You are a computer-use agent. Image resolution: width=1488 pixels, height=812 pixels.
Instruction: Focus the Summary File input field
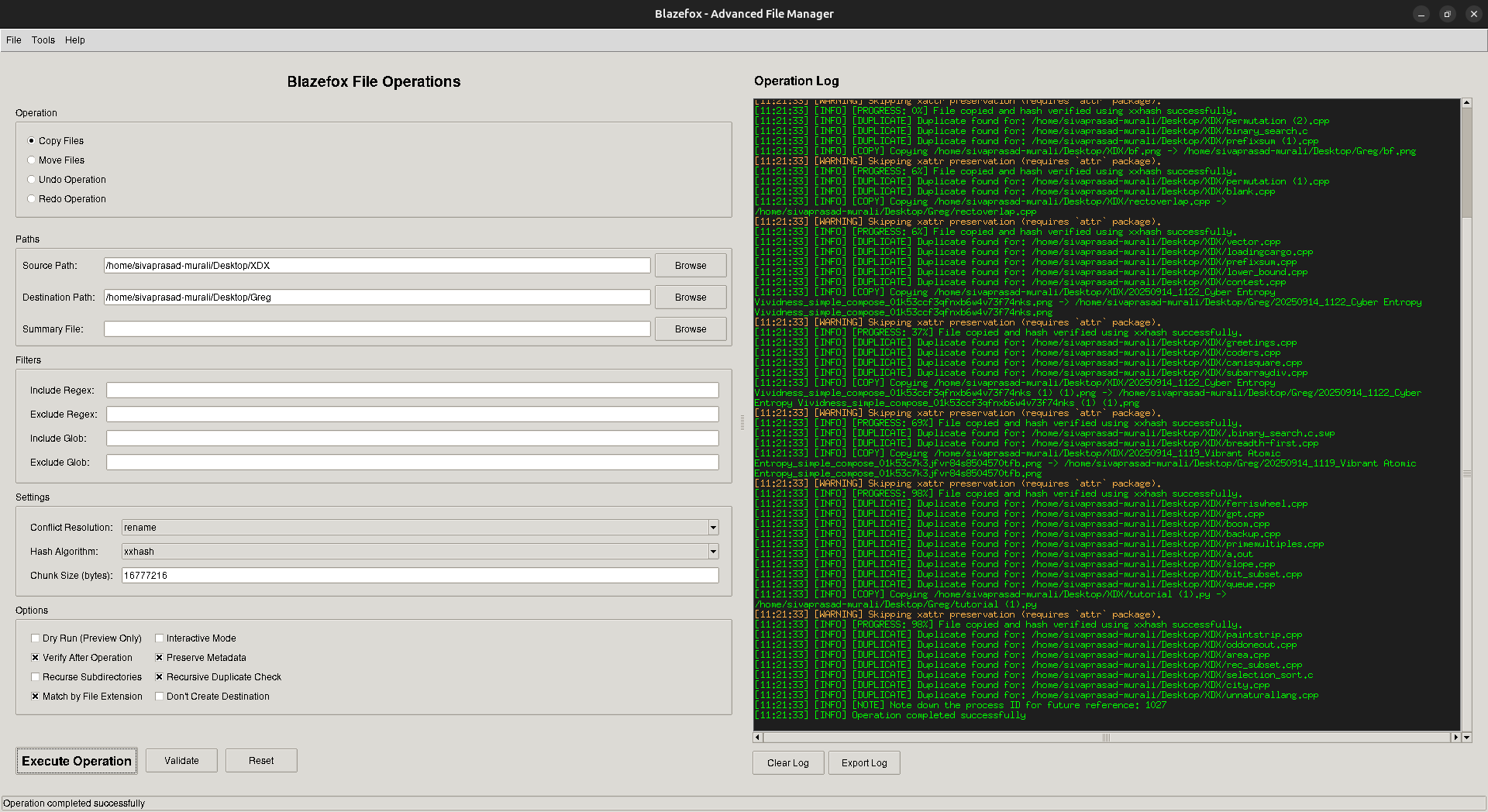pyautogui.click(x=377, y=329)
